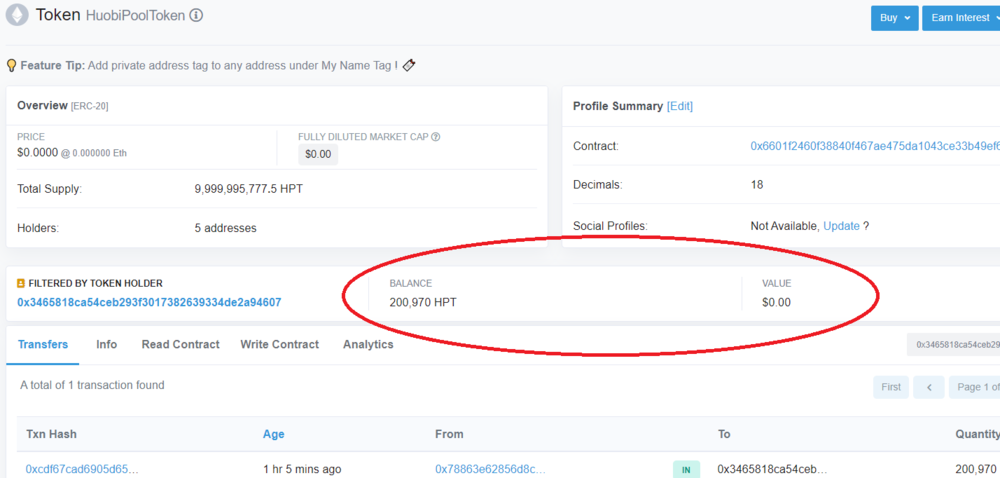Screen dimensions: 1000x478
Task: Click the Page 1 of indicator
Action: (974, 387)
